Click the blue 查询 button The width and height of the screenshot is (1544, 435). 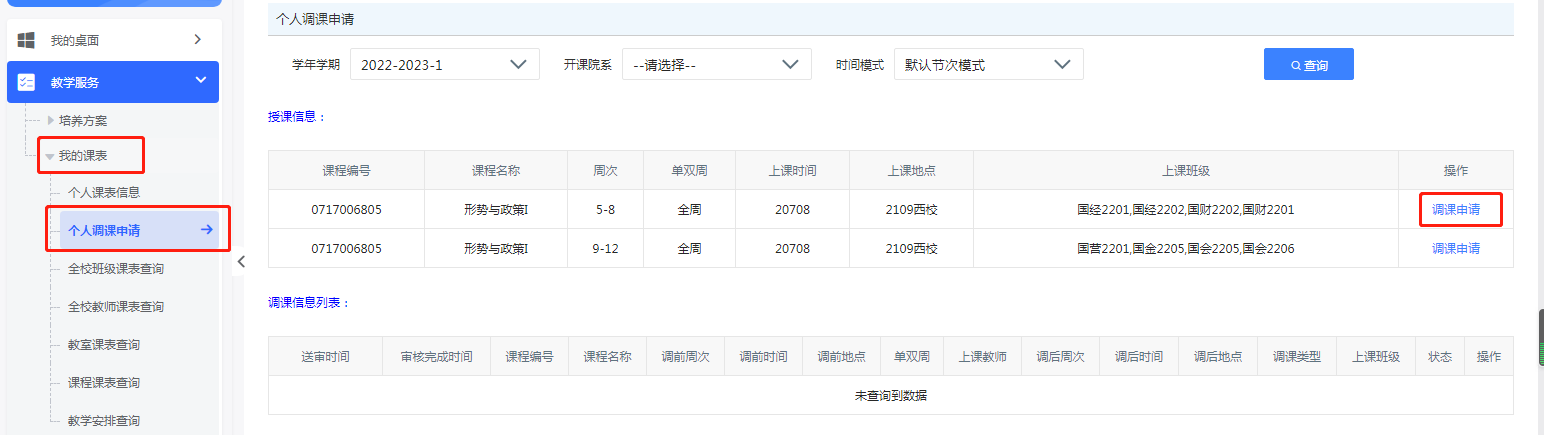coord(1308,64)
